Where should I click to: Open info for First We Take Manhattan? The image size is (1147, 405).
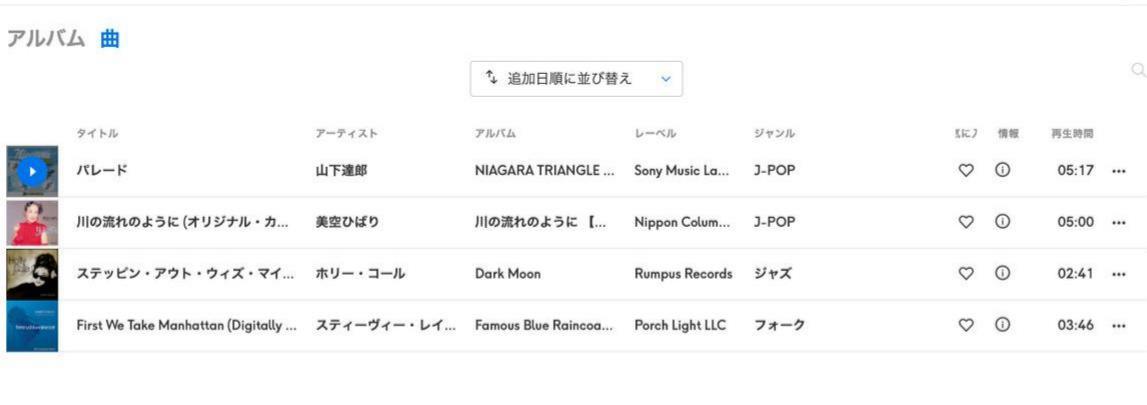(x=1002, y=325)
